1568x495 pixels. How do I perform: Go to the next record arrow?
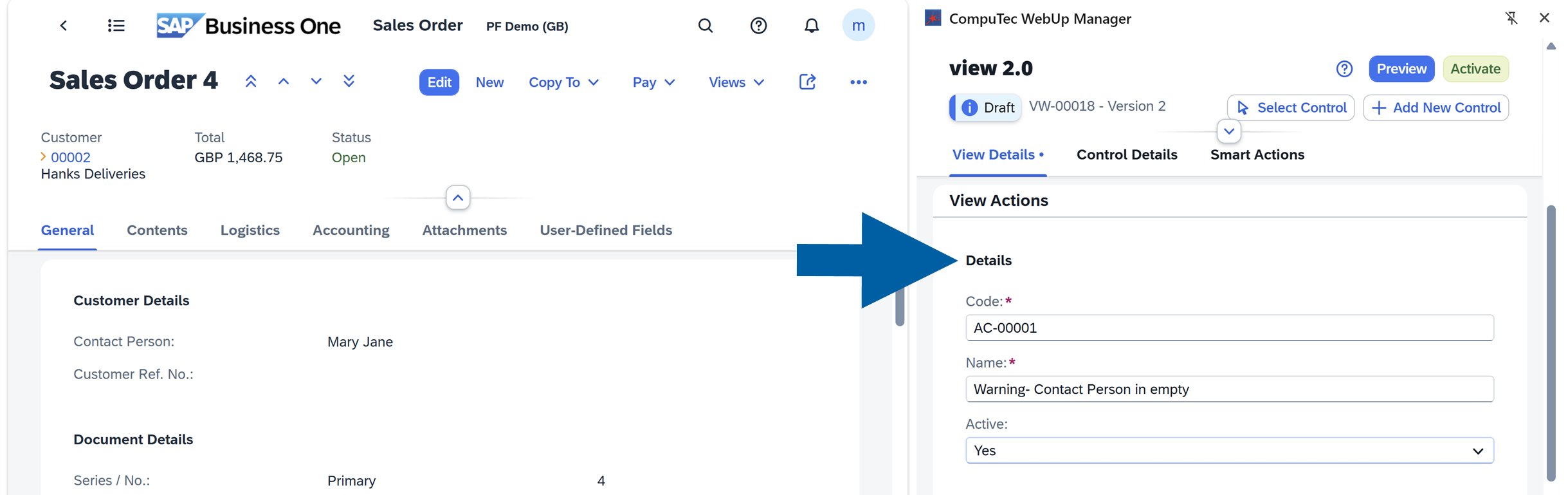(x=316, y=82)
